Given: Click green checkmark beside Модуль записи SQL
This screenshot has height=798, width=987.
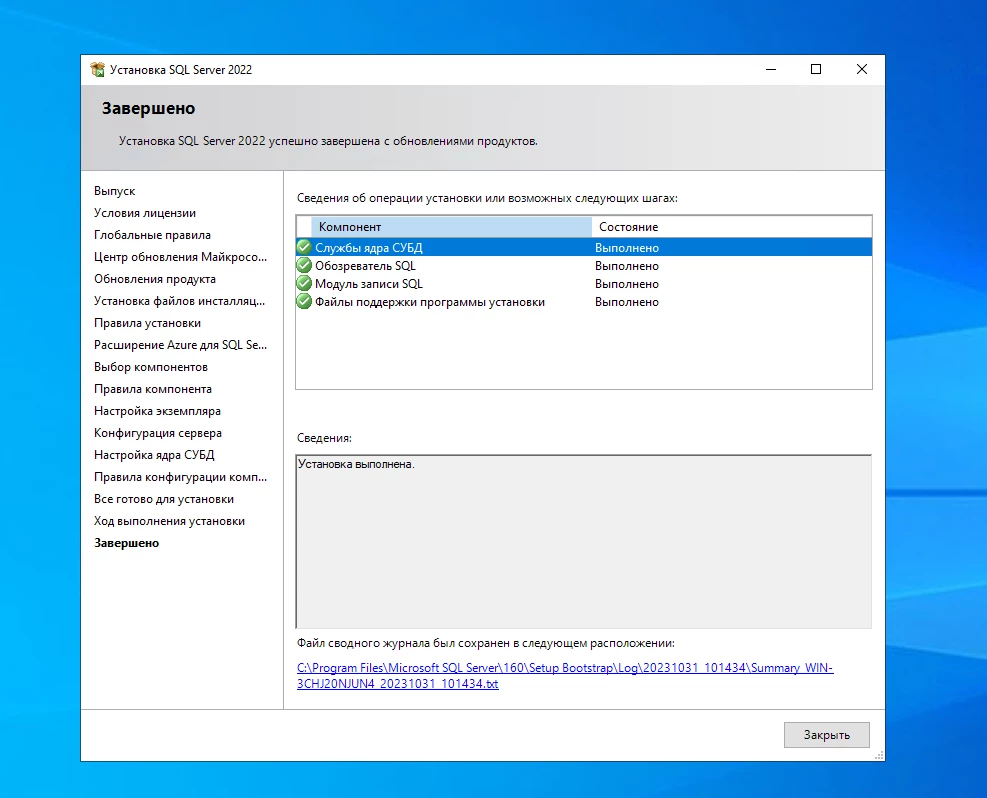Looking at the screenshot, I should coord(304,283).
